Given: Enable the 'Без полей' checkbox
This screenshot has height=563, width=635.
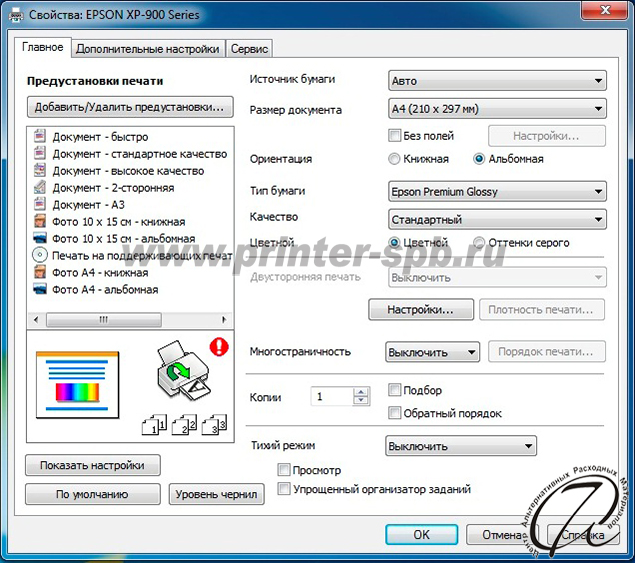Looking at the screenshot, I should [x=394, y=135].
